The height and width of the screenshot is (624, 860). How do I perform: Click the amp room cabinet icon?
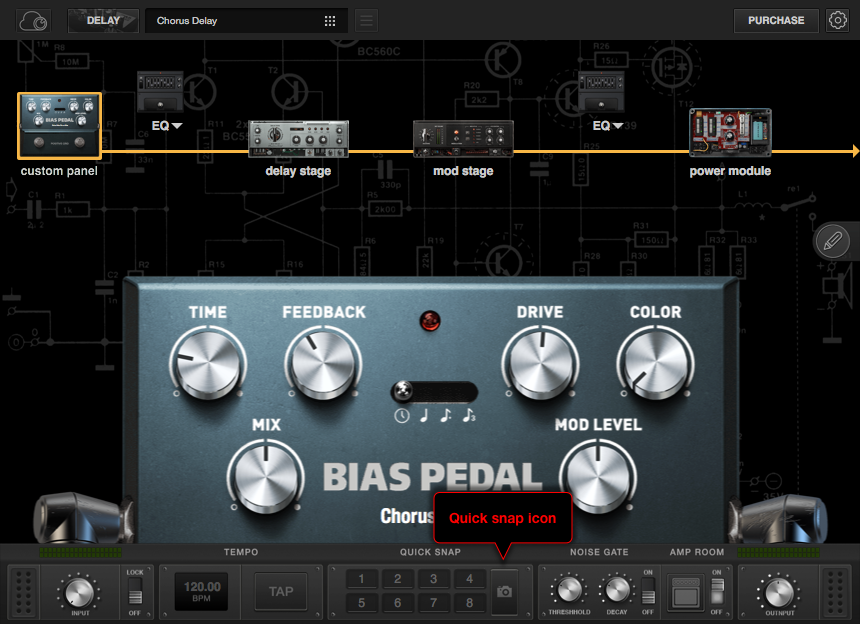pos(686,592)
